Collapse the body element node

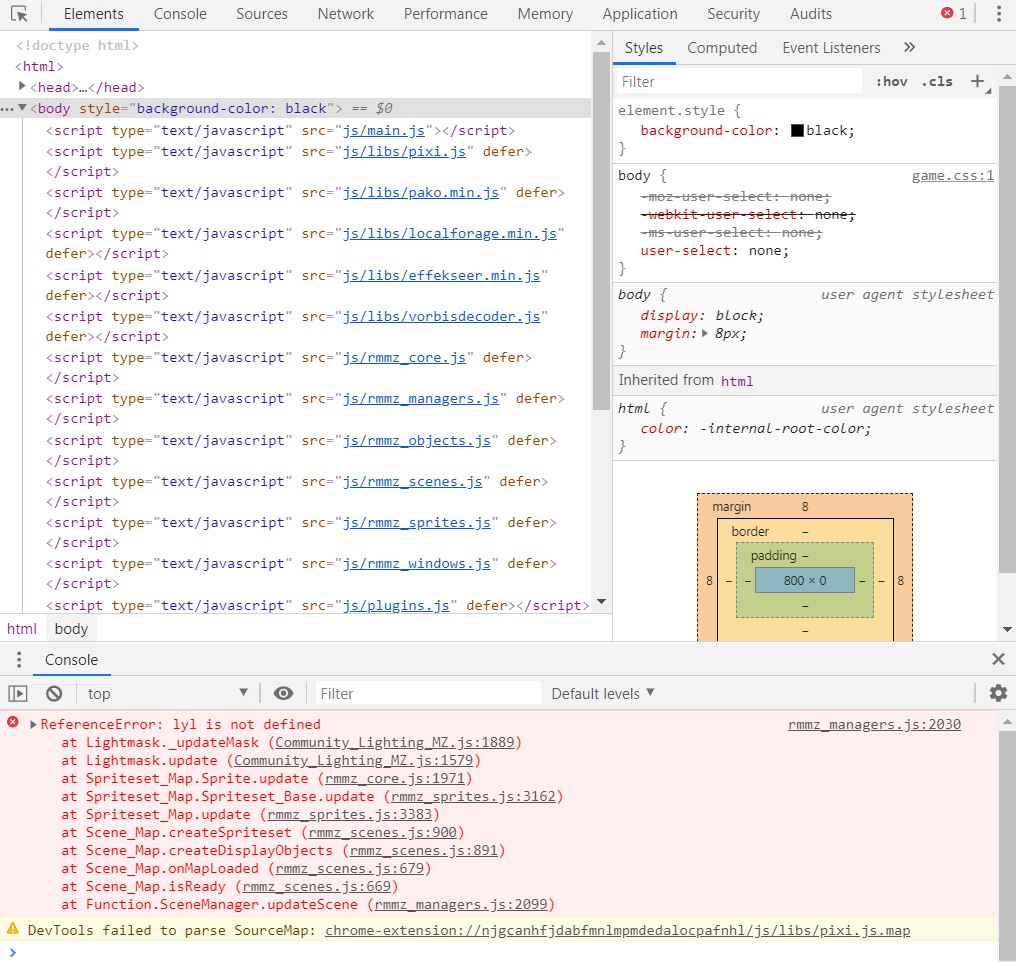[22, 108]
